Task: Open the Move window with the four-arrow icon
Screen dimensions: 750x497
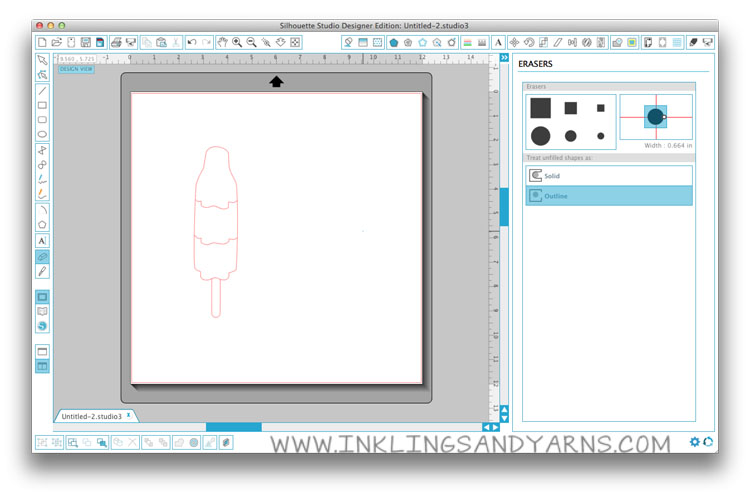Action: pos(514,43)
